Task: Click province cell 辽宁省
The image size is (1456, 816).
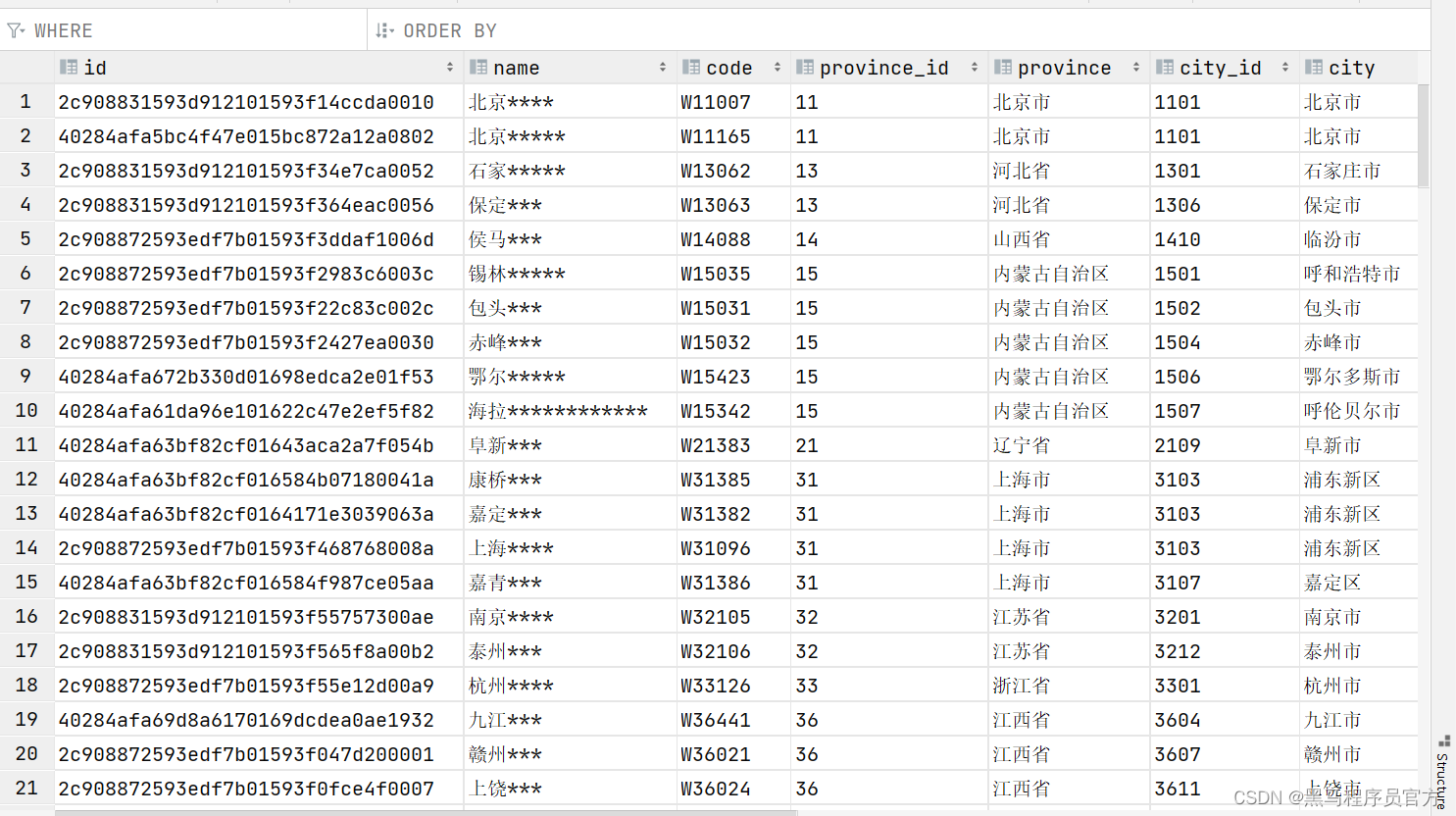Action: pyautogui.click(x=1070, y=445)
